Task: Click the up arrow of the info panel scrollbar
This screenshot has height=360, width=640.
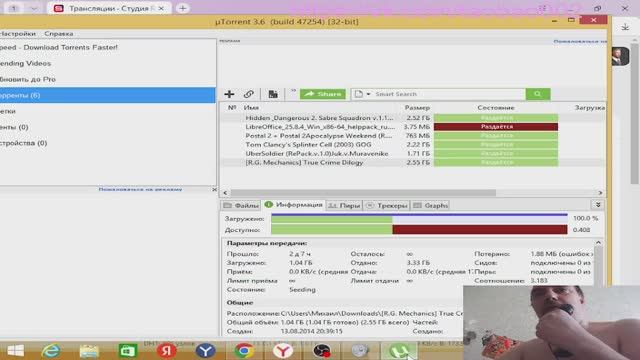Action: pyautogui.click(x=598, y=243)
